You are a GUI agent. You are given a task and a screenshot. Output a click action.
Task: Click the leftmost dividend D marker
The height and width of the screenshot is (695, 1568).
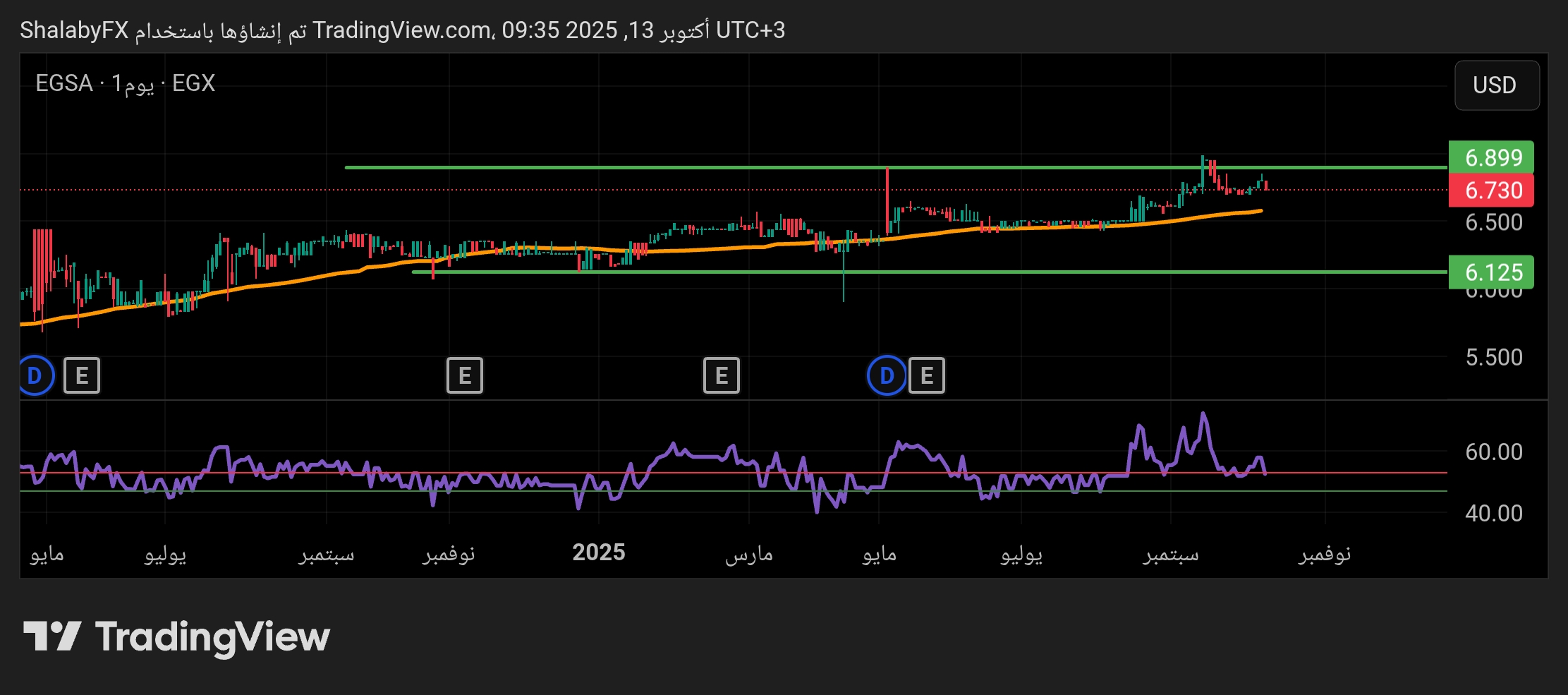35,375
